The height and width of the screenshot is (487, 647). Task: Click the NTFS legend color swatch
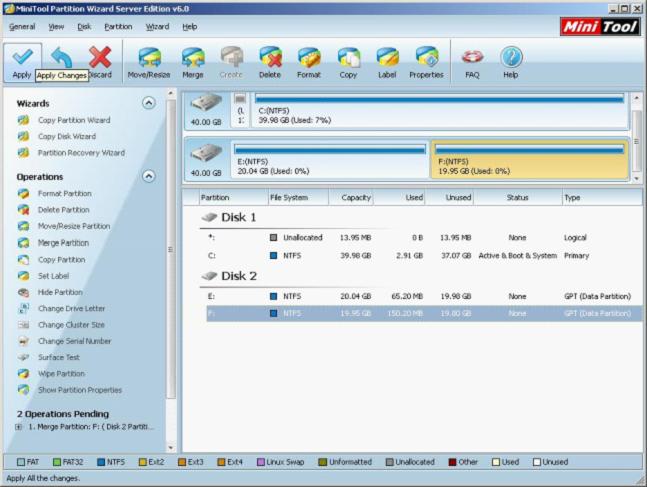[x=98, y=462]
